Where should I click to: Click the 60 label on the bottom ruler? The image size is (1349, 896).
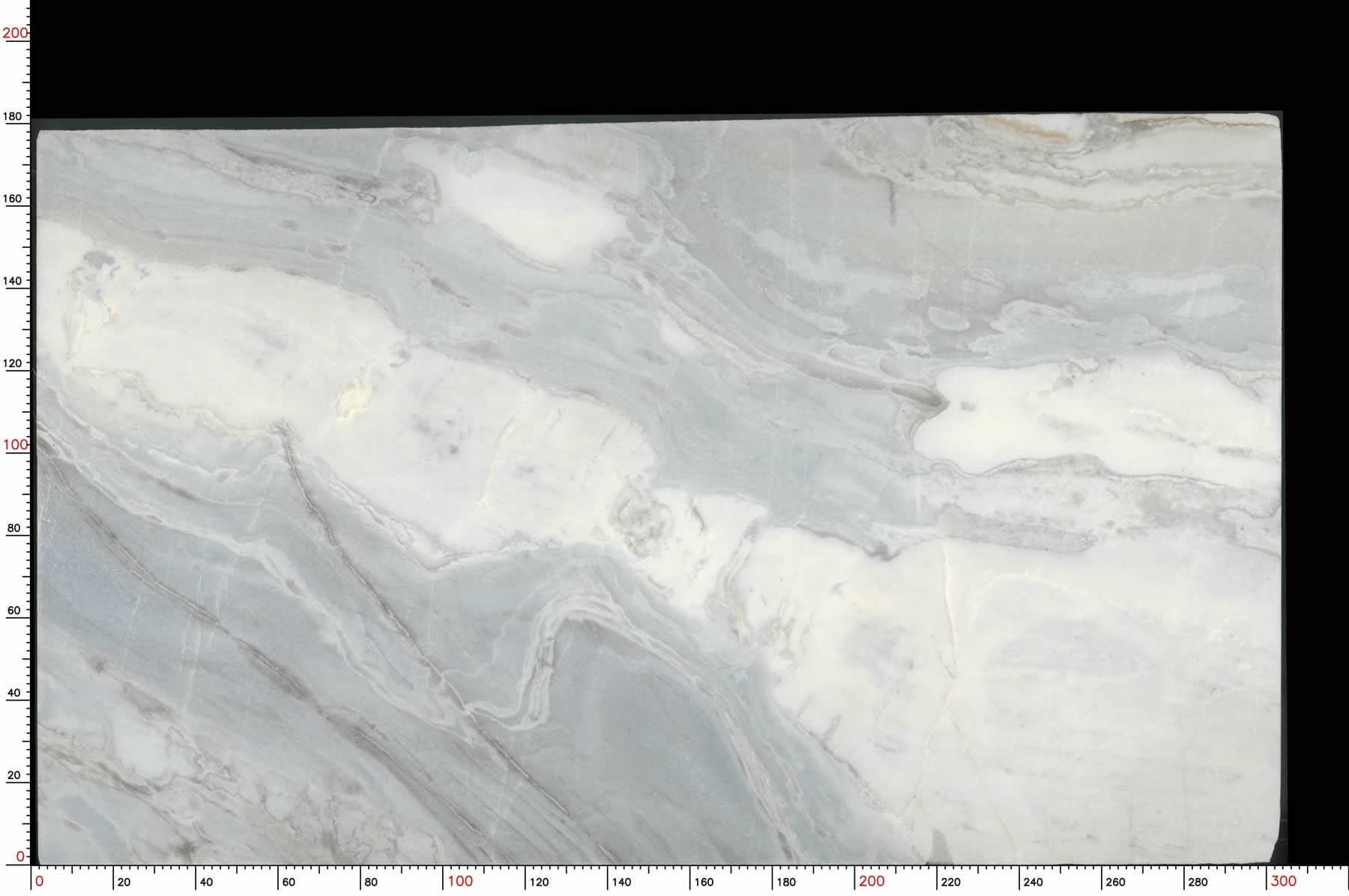pos(289,883)
